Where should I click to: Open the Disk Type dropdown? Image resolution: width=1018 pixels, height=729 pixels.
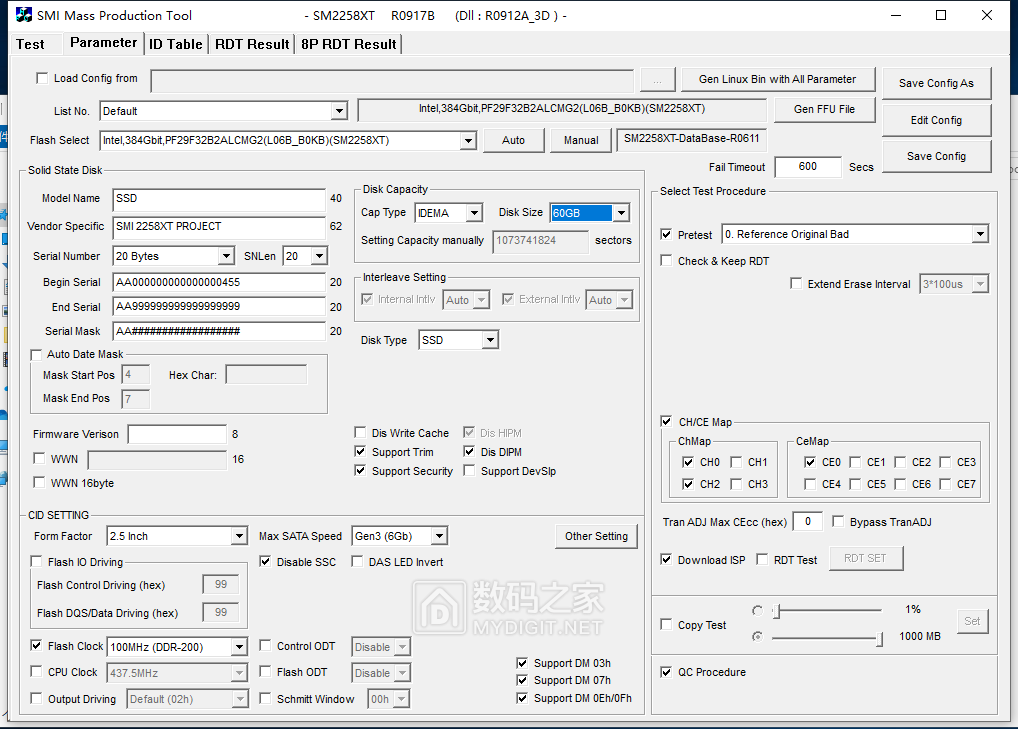(490, 340)
